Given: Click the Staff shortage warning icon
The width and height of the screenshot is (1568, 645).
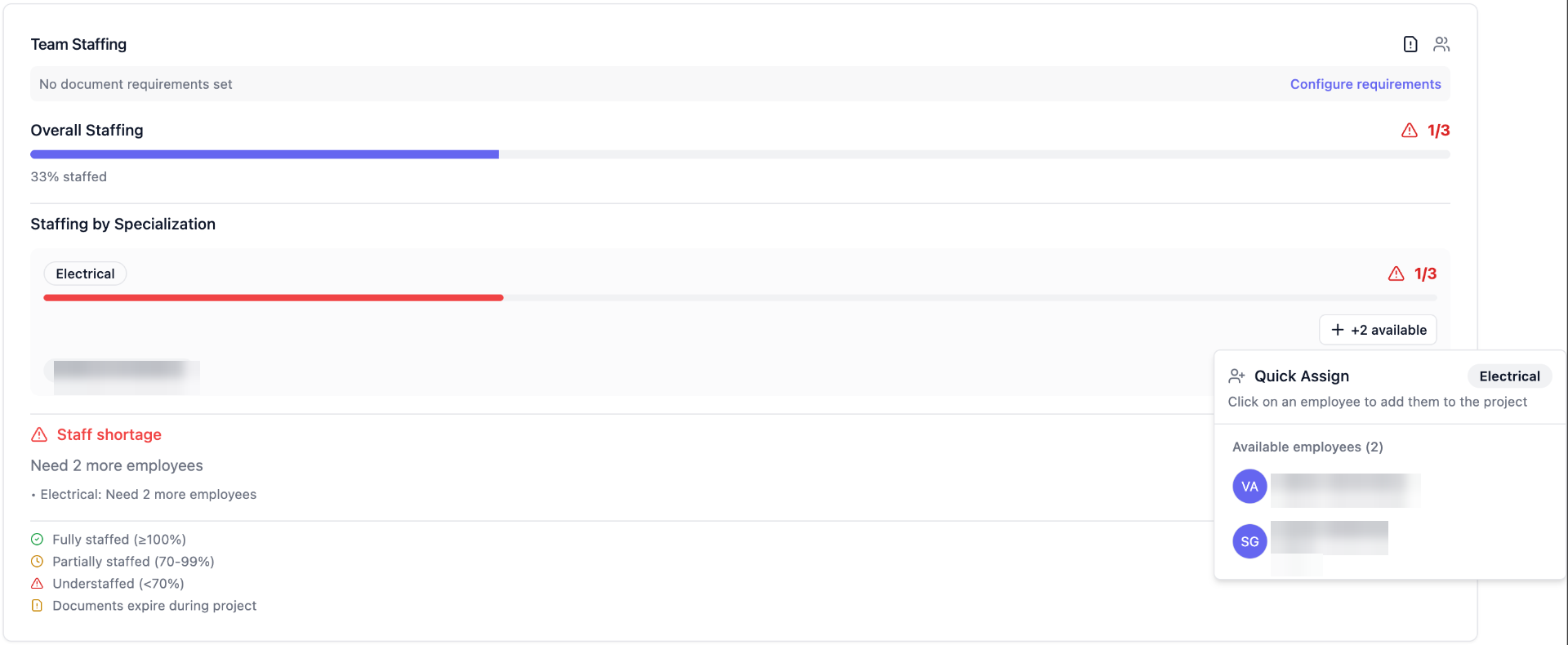Looking at the screenshot, I should [x=39, y=434].
